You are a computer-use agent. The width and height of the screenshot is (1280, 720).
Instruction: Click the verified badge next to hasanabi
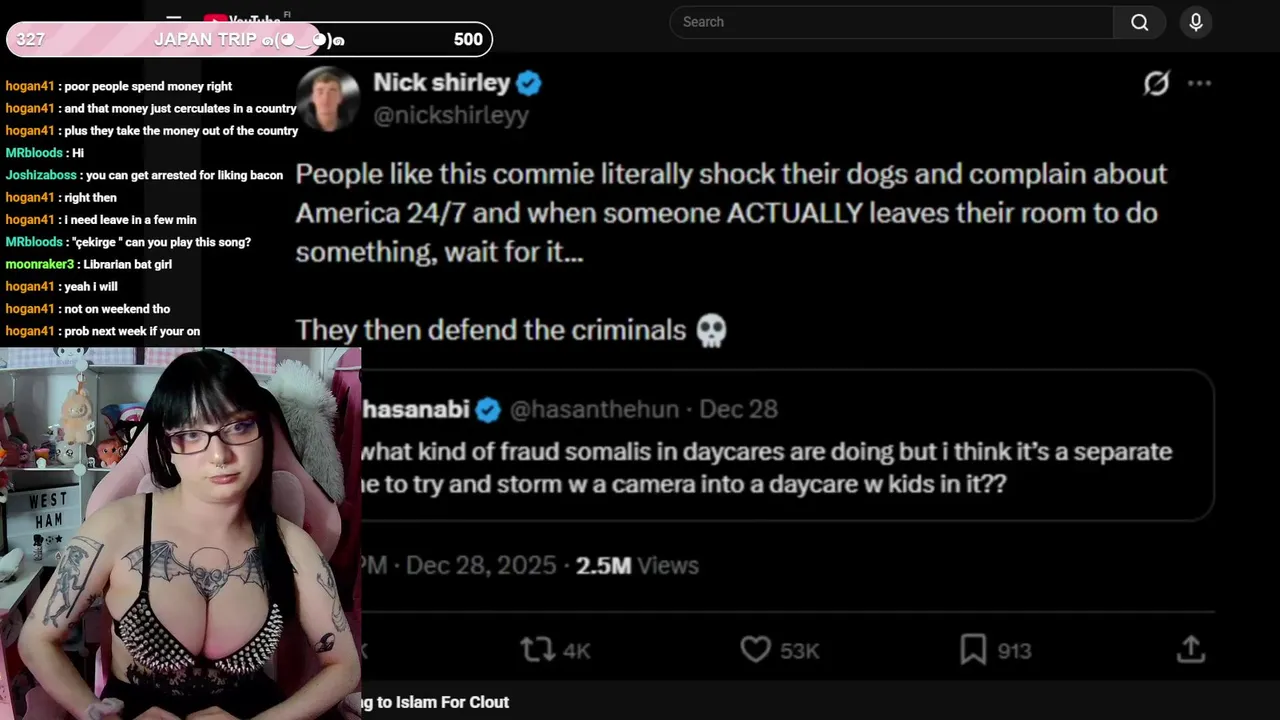click(x=488, y=409)
